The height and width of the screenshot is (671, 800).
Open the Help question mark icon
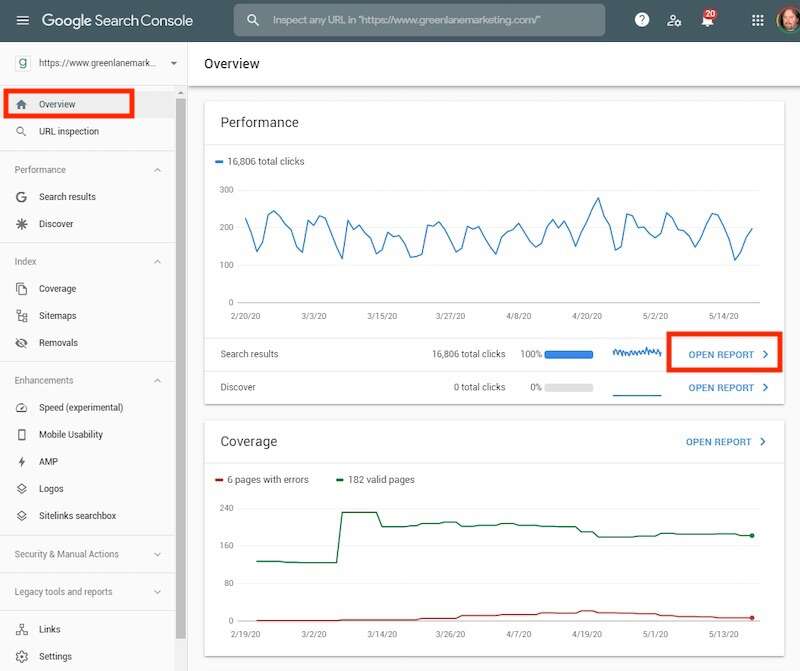(642, 20)
